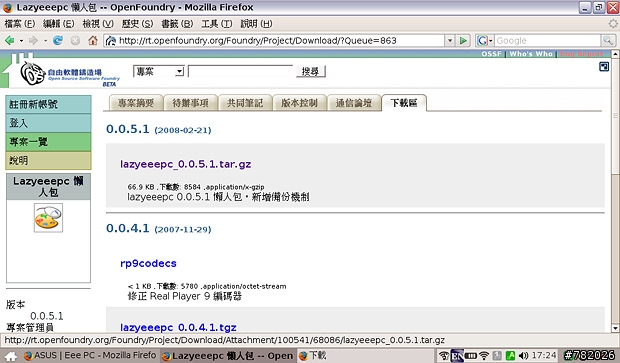Viewport: 620px width, 363px height.
Task: Switch to ASUS Eee PC Firefox taskbar window
Action: (90, 355)
